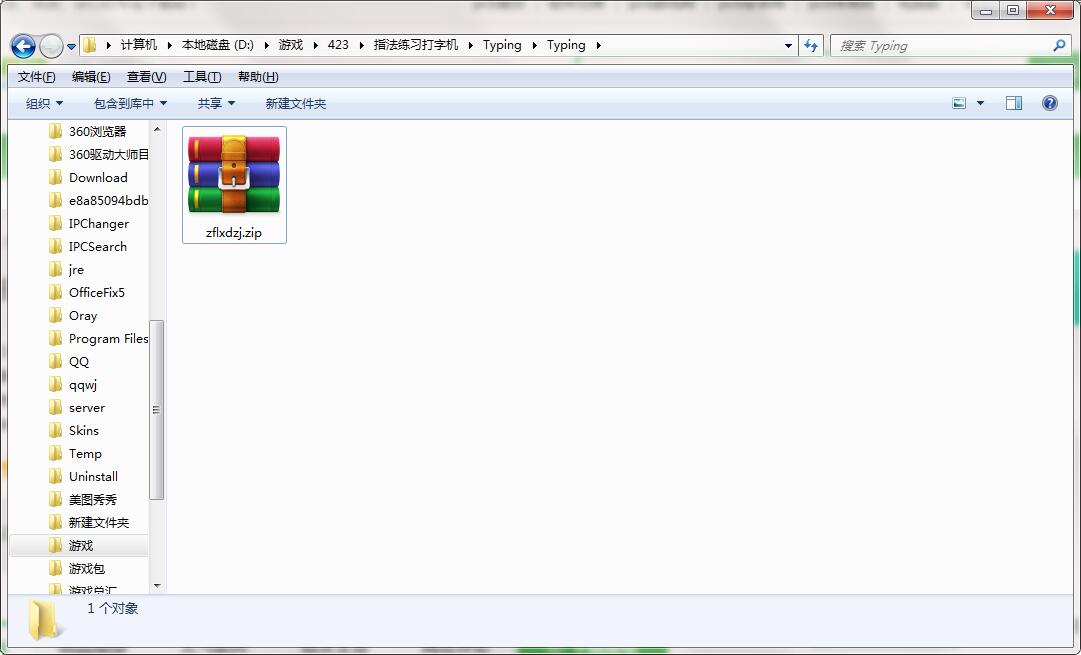Open the 文件(F) menu
The height and width of the screenshot is (655, 1081).
tap(37, 77)
